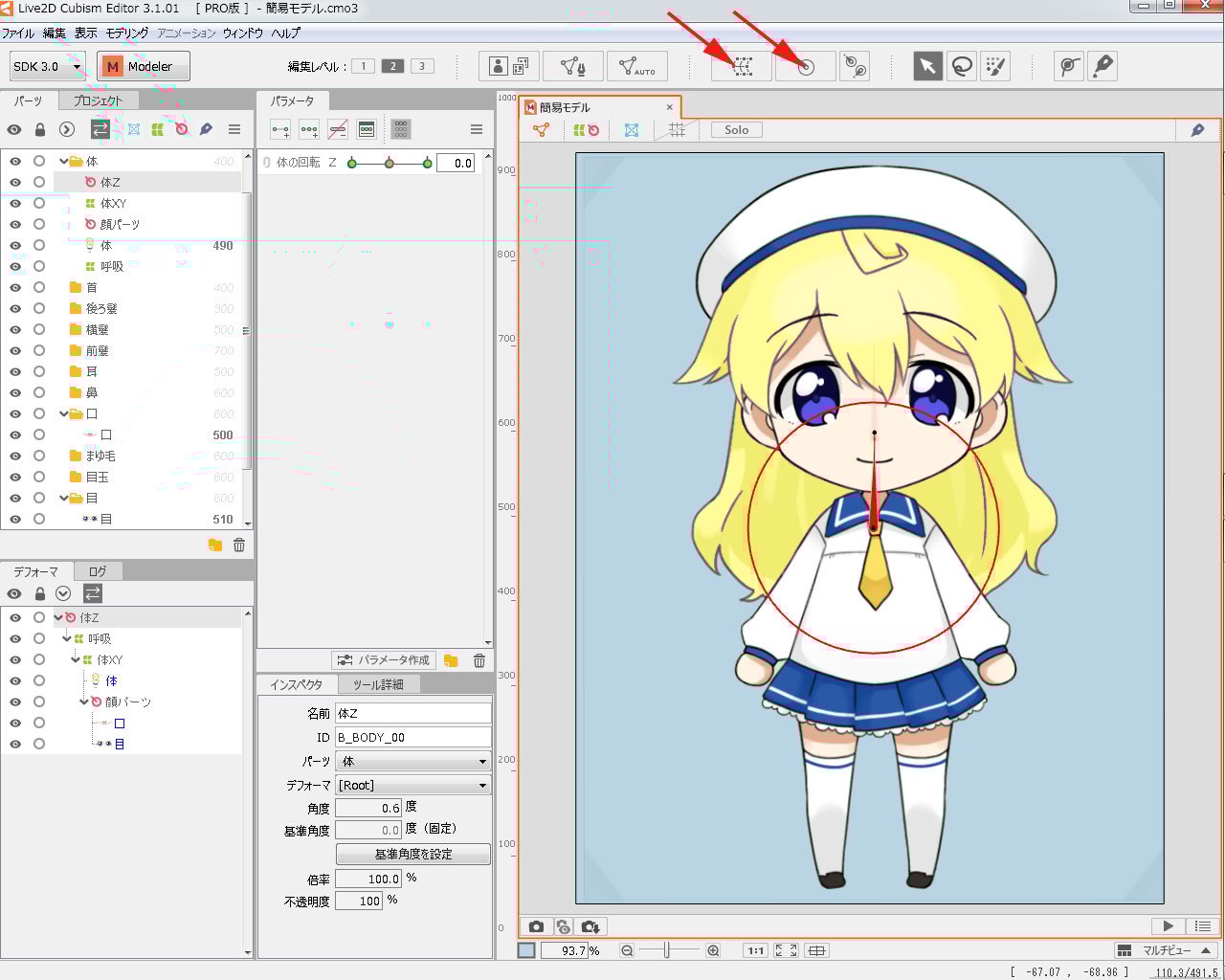The image size is (1225, 980).
Task: Collapse 体Z node in deformer tree
Action: coord(58,617)
